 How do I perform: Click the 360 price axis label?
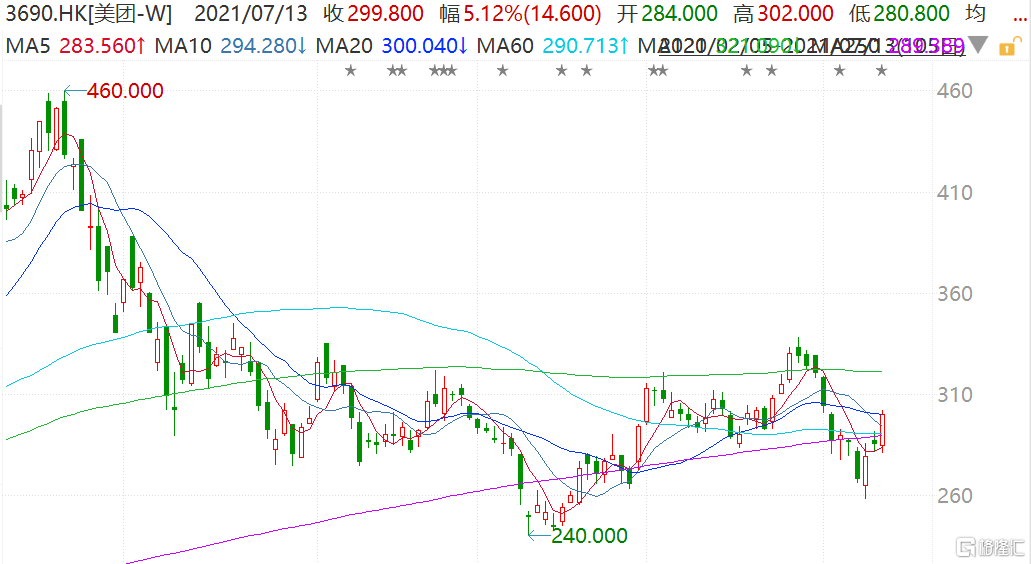pos(954,293)
